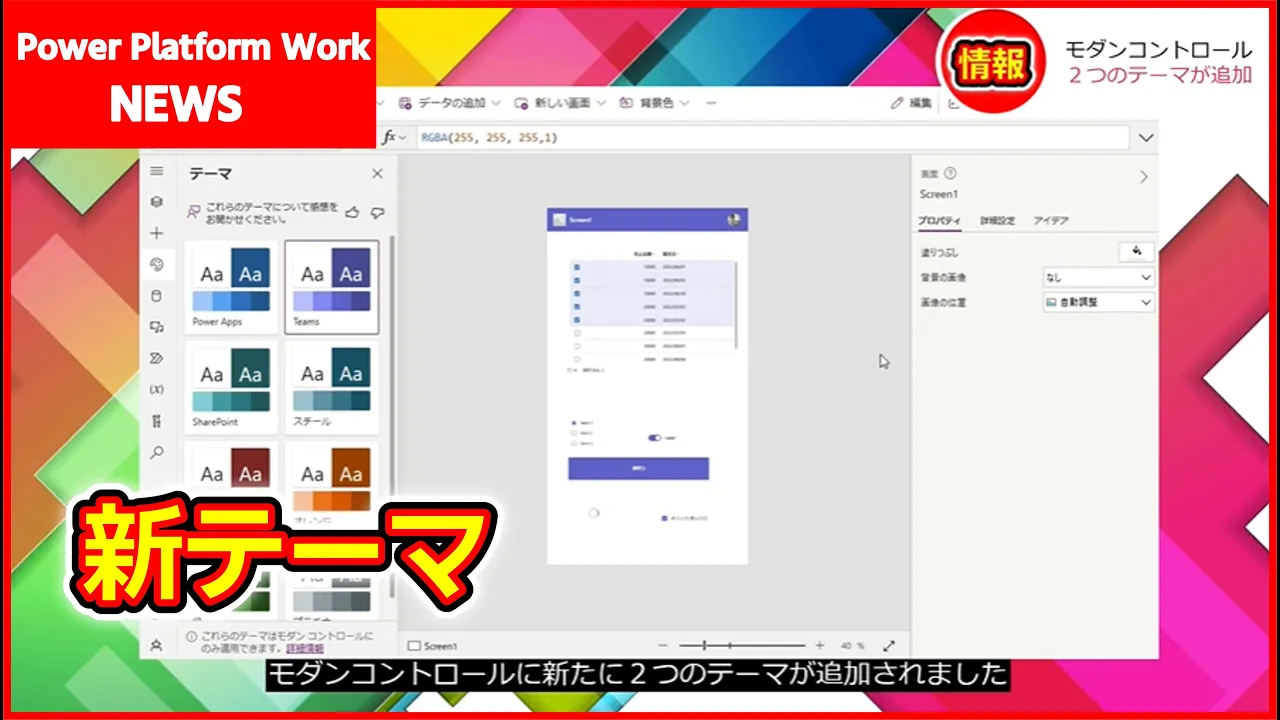Open the fx property selector dropdown
Viewport: 1280px width, 720px height.
click(396, 138)
